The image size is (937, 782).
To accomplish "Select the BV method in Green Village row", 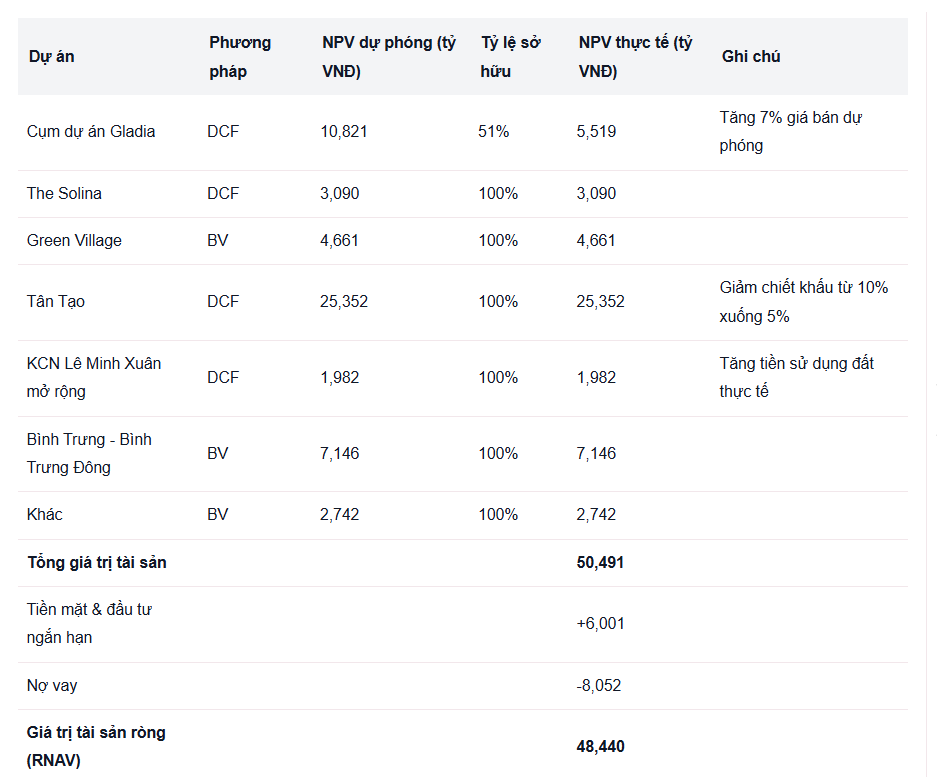I will [218, 241].
